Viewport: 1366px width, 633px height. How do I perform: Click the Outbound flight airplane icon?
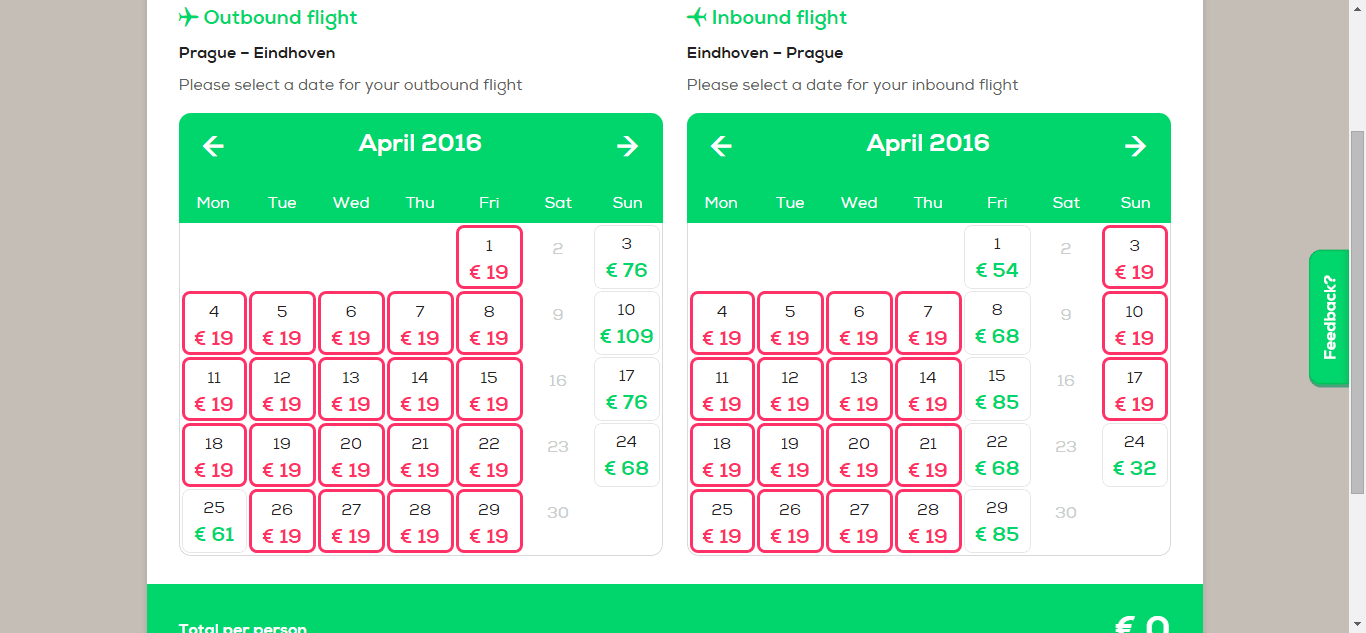pos(189,17)
